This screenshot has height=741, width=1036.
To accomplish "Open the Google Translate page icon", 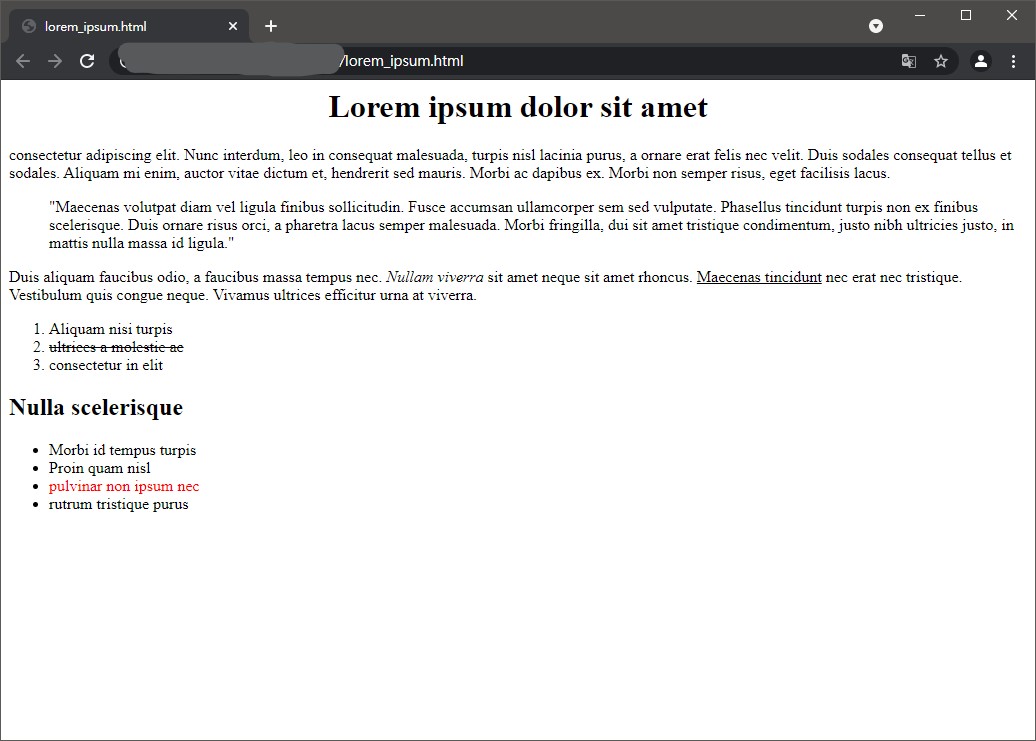I will [x=908, y=61].
